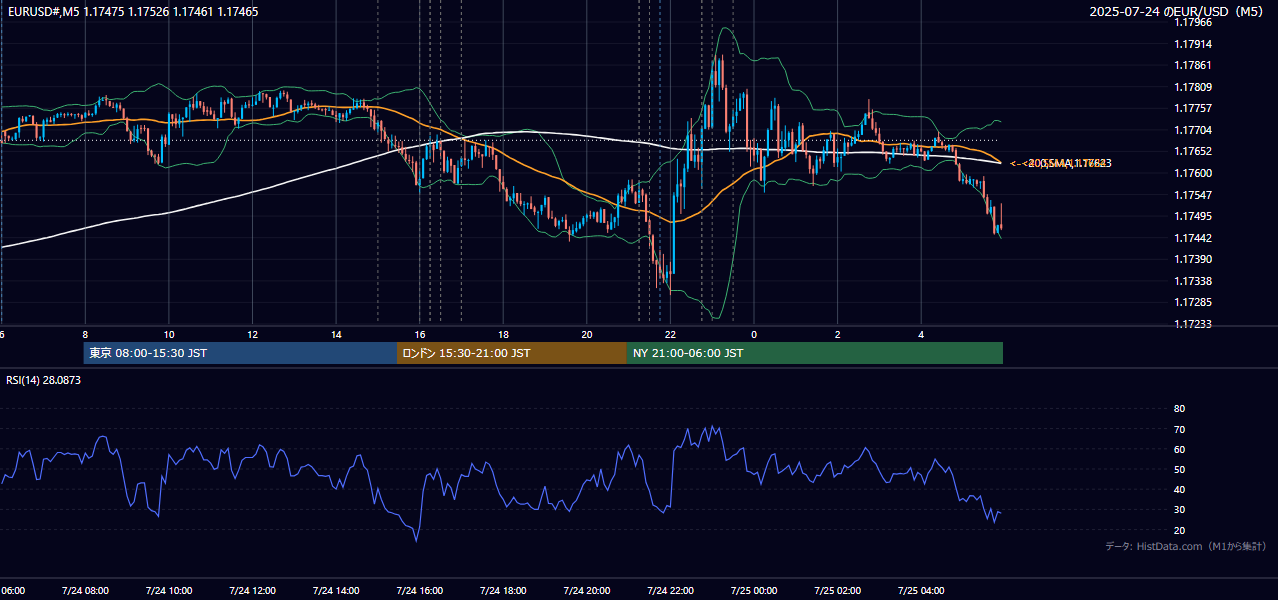Click RSI scale label 70
This screenshot has height=600, width=1278.
(1179, 429)
